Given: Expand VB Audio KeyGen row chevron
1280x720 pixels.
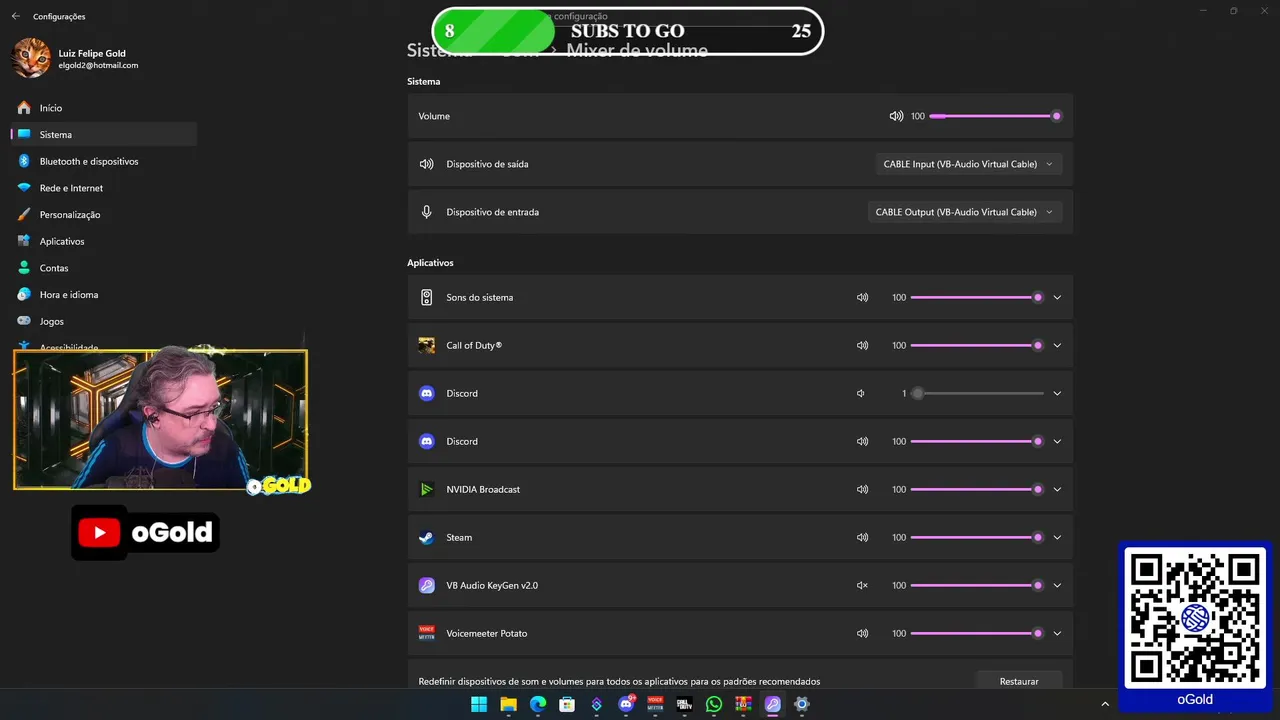Looking at the screenshot, I should pyautogui.click(x=1057, y=585).
